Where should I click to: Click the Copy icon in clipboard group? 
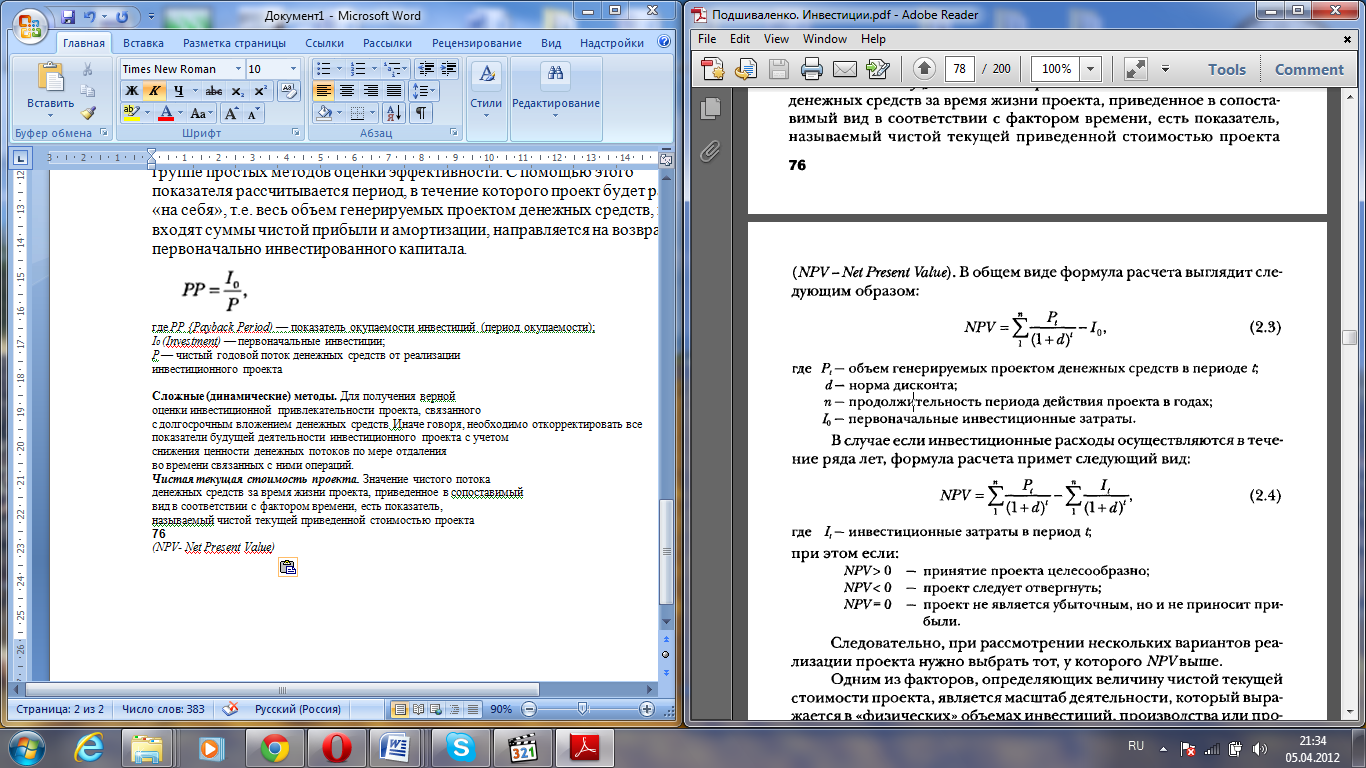(x=88, y=92)
